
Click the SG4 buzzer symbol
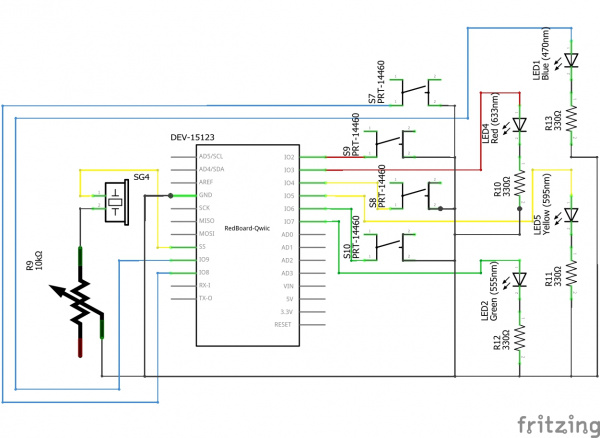pyautogui.click(x=117, y=197)
